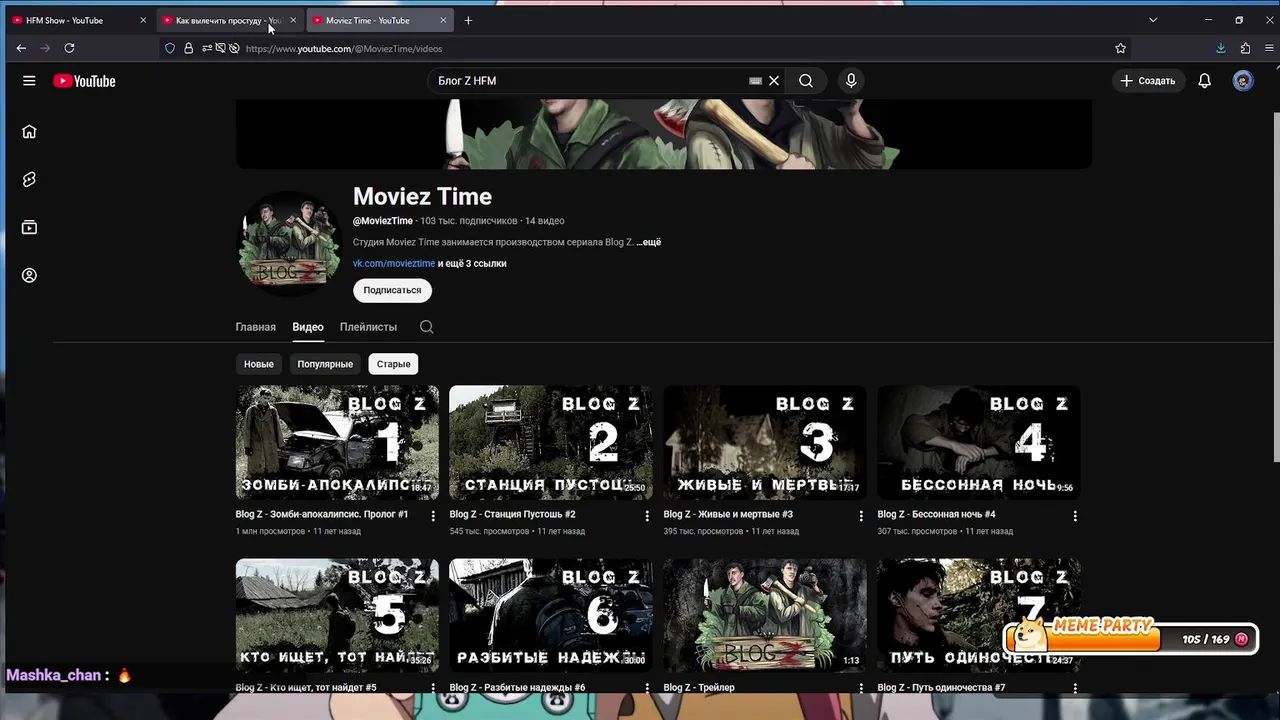Play Blog Z trailer thumbnail
This screenshot has height=720, width=1280.
point(765,615)
